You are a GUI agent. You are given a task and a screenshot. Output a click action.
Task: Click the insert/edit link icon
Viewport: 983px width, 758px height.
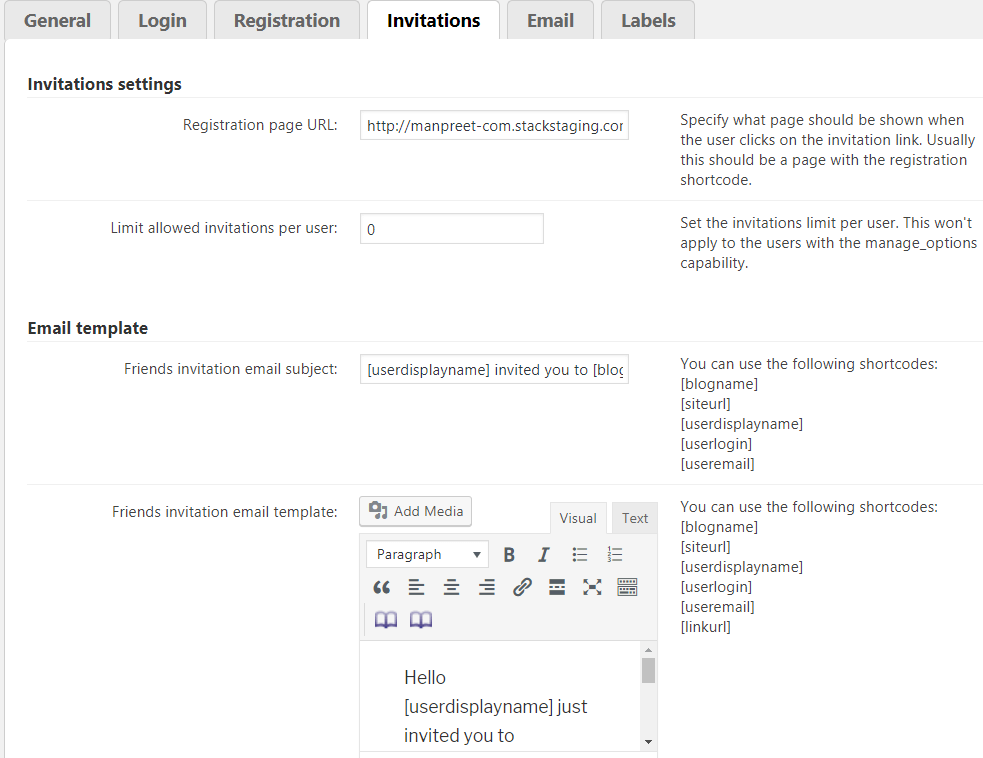tap(522, 587)
